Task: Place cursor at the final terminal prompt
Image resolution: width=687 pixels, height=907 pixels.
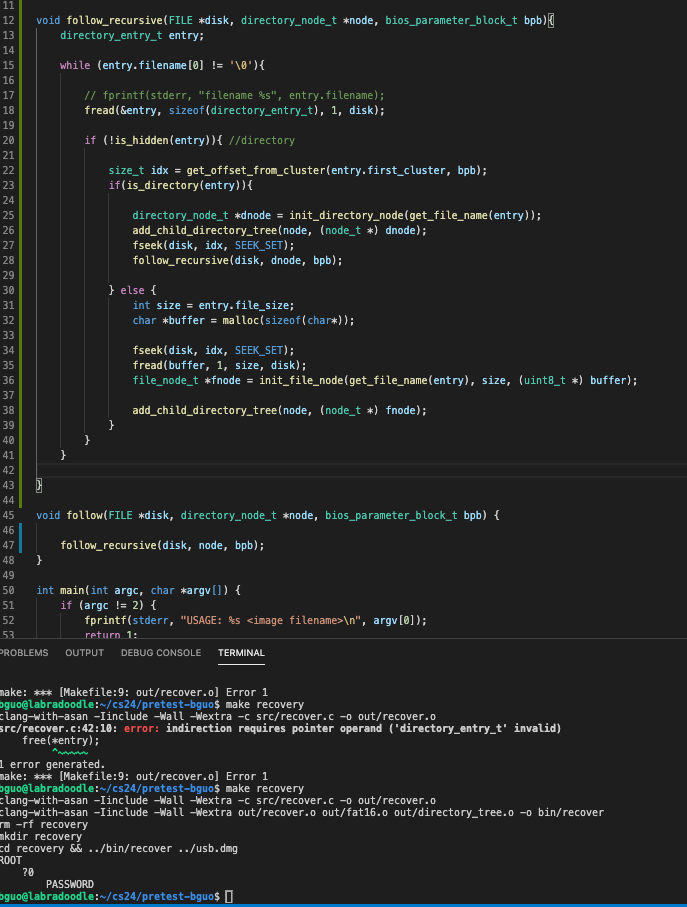Action: [229, 897]
